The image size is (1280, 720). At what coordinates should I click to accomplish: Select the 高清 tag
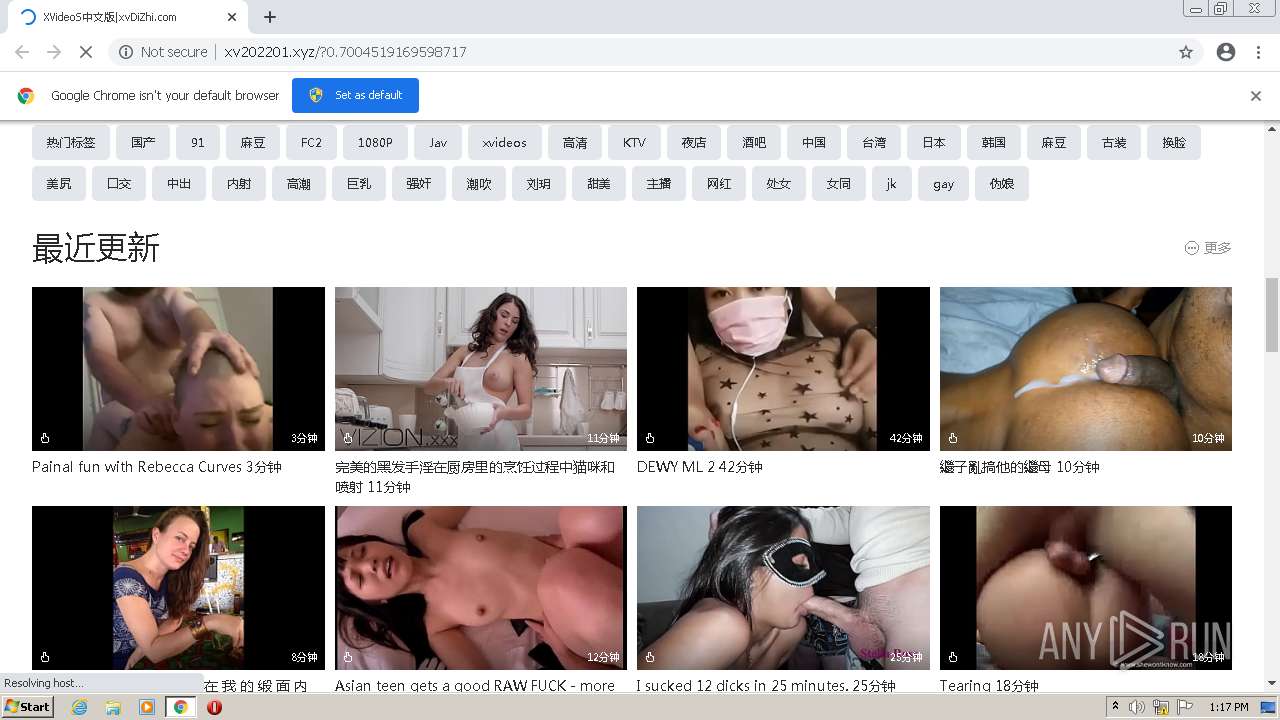(x=575, y=143)
